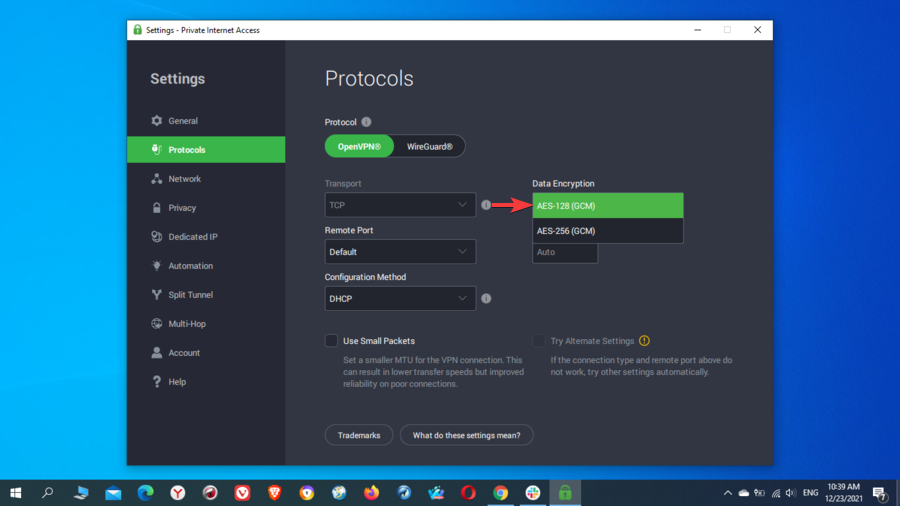
Task: Click the info icon next to Transport
Action: [x=486, y=205]
